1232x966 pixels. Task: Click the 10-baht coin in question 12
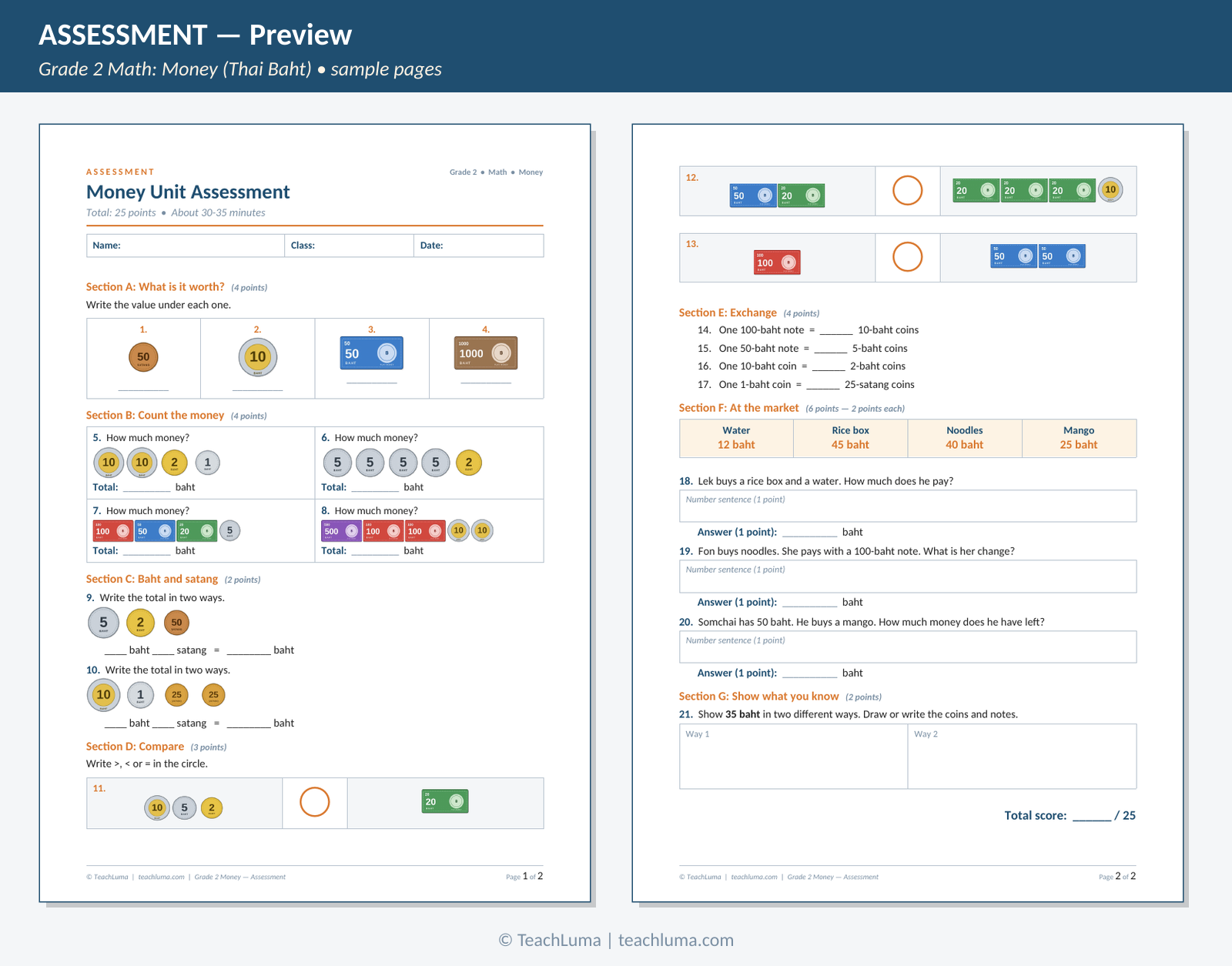click(x=1110, y=189)
